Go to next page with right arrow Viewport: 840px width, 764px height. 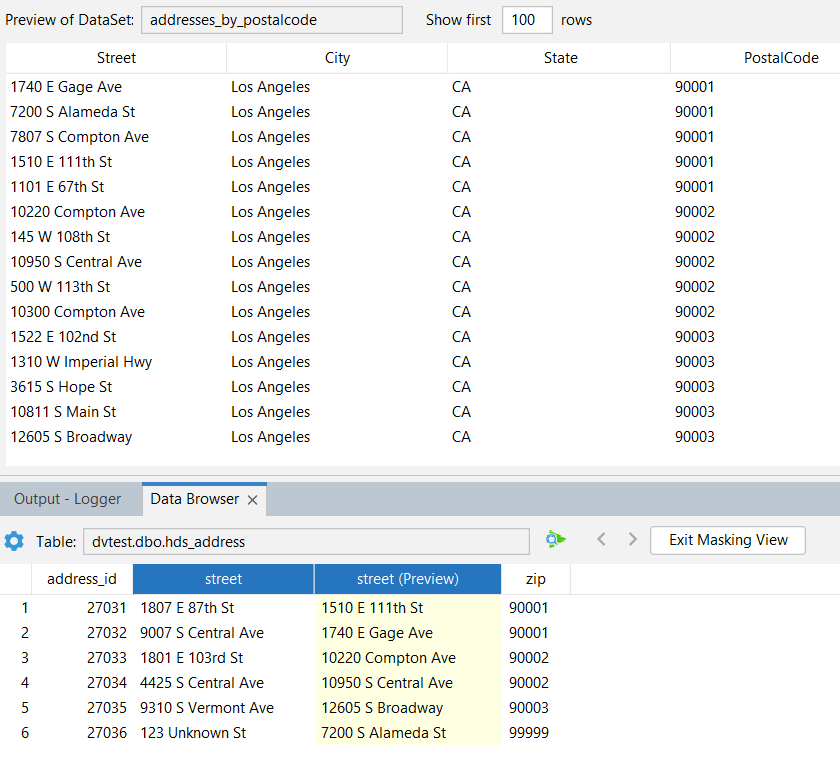pos(633,539)
